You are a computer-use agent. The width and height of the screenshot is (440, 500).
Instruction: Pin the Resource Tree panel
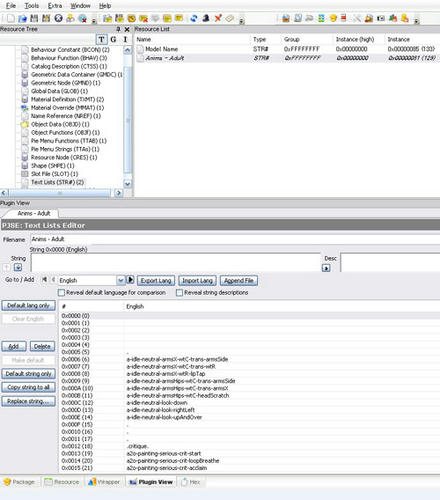[x=118, y=29]
